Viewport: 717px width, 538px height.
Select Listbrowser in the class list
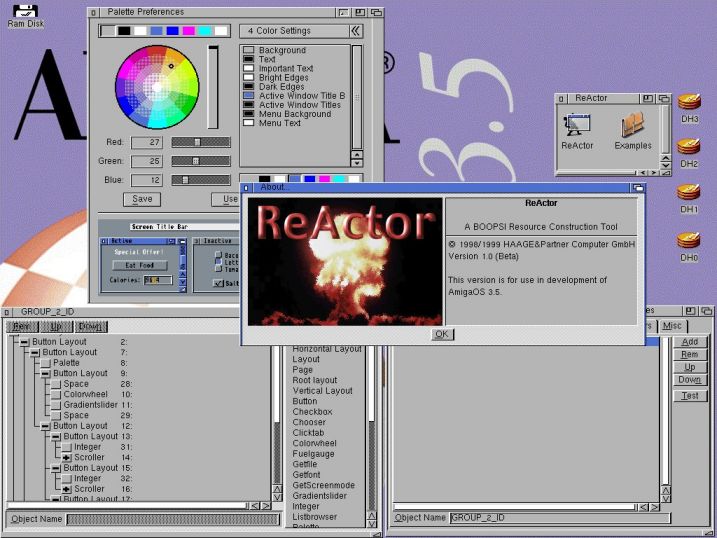[x=315, y=517]
